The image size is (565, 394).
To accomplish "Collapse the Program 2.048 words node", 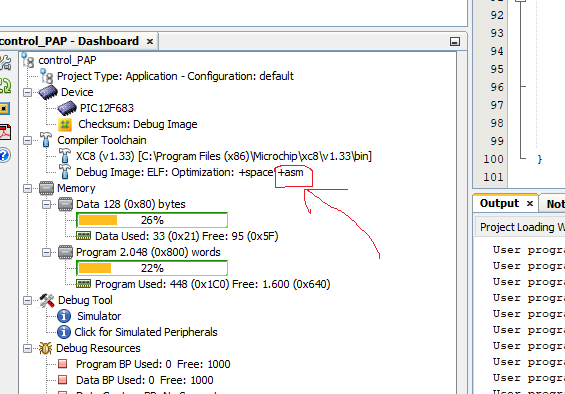I will [46, 252].
